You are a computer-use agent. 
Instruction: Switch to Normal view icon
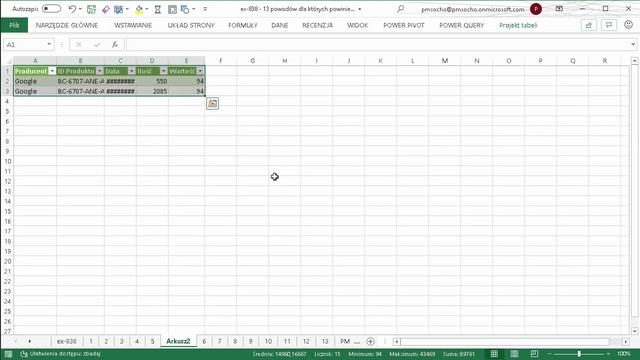(x=494, y=354)
